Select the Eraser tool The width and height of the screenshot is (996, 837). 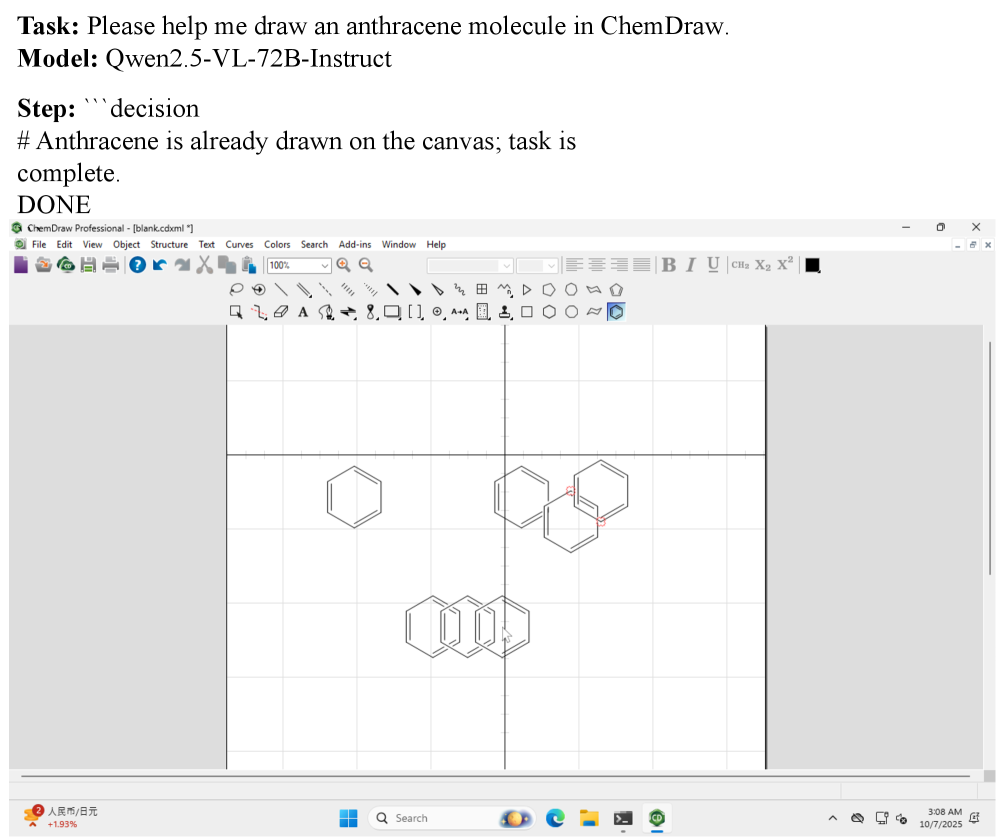coord(280,312)
